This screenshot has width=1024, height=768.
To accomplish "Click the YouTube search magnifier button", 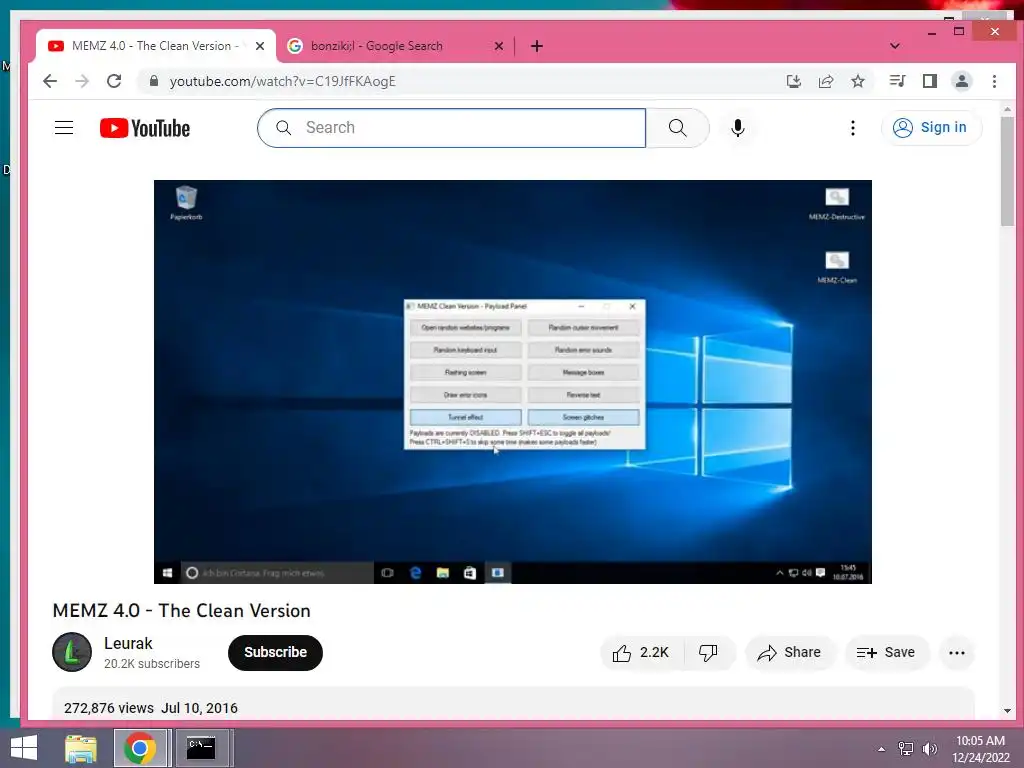I will click(x=678, y=128).
